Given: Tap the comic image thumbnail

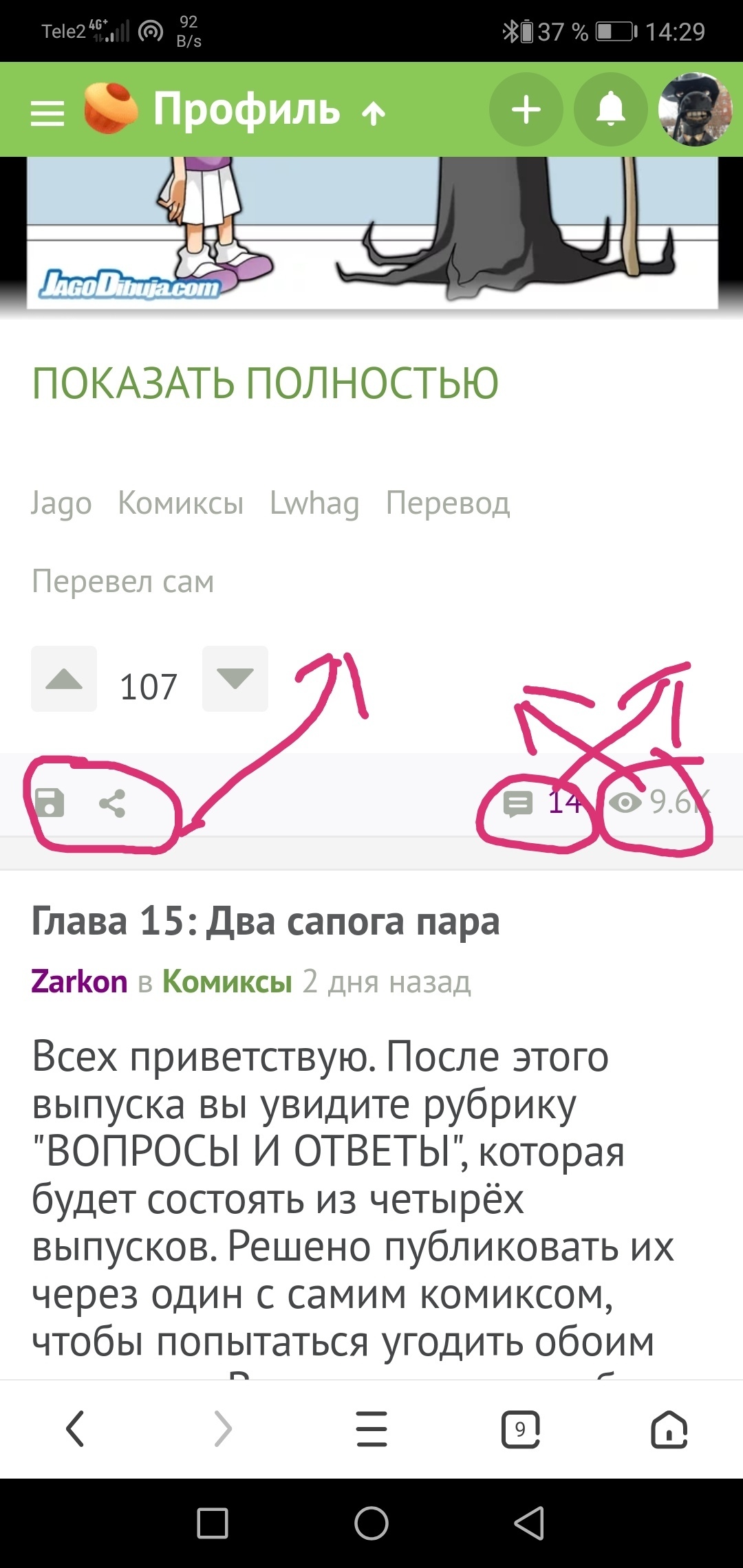Looking at the screenshot, I should pyautogui.click(x=371, y=232).
